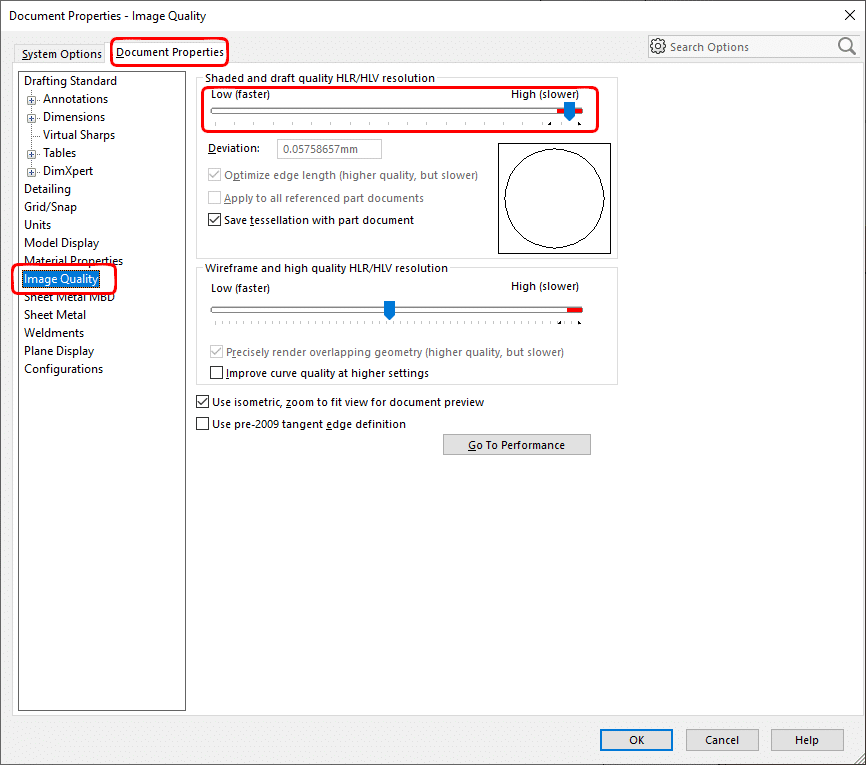The image size is (866, 765).
Task: Switch to System Options tab
Action: click(61, 54)
